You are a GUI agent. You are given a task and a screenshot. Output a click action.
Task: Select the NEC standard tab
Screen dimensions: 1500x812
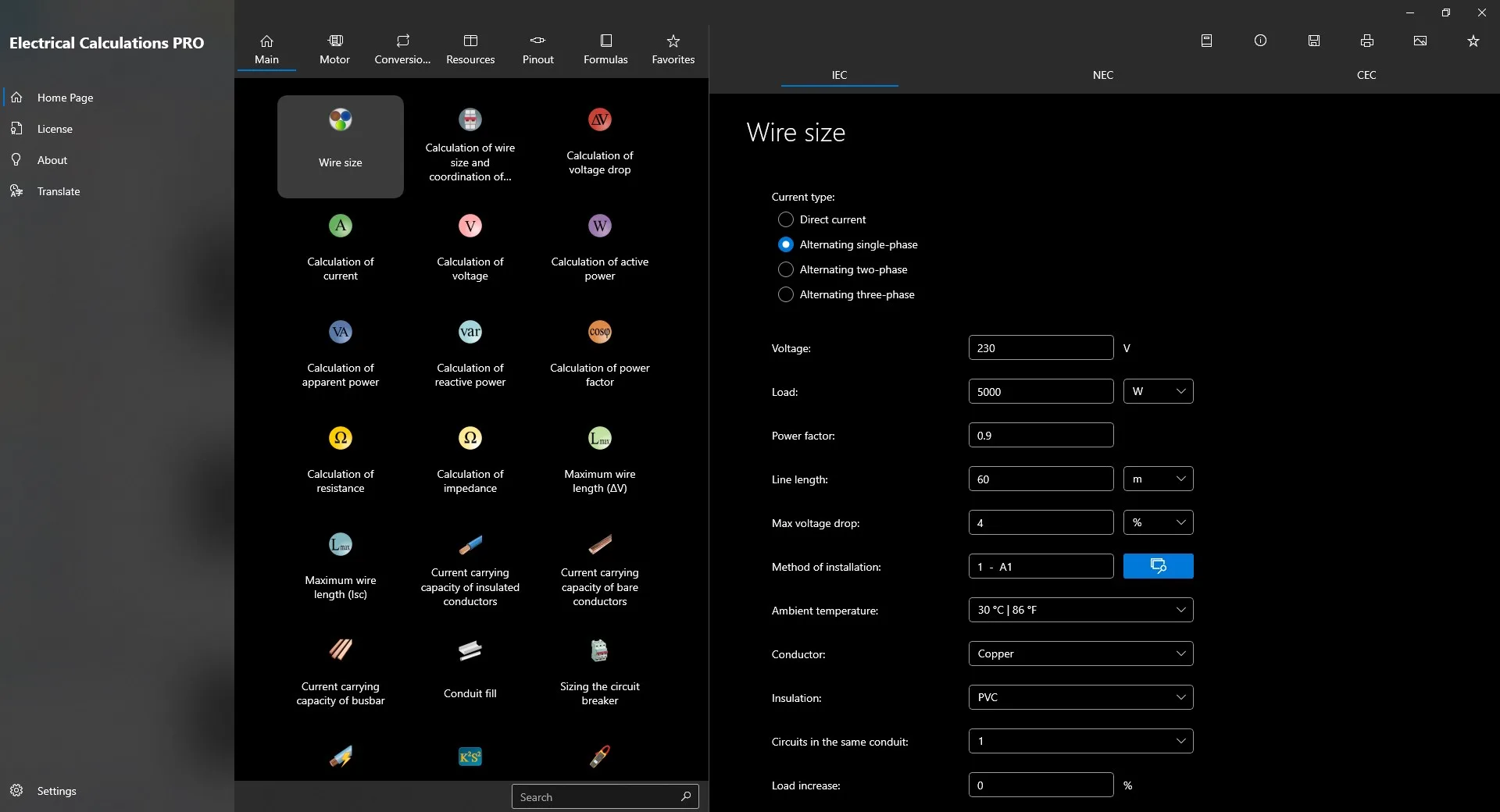1103,75
